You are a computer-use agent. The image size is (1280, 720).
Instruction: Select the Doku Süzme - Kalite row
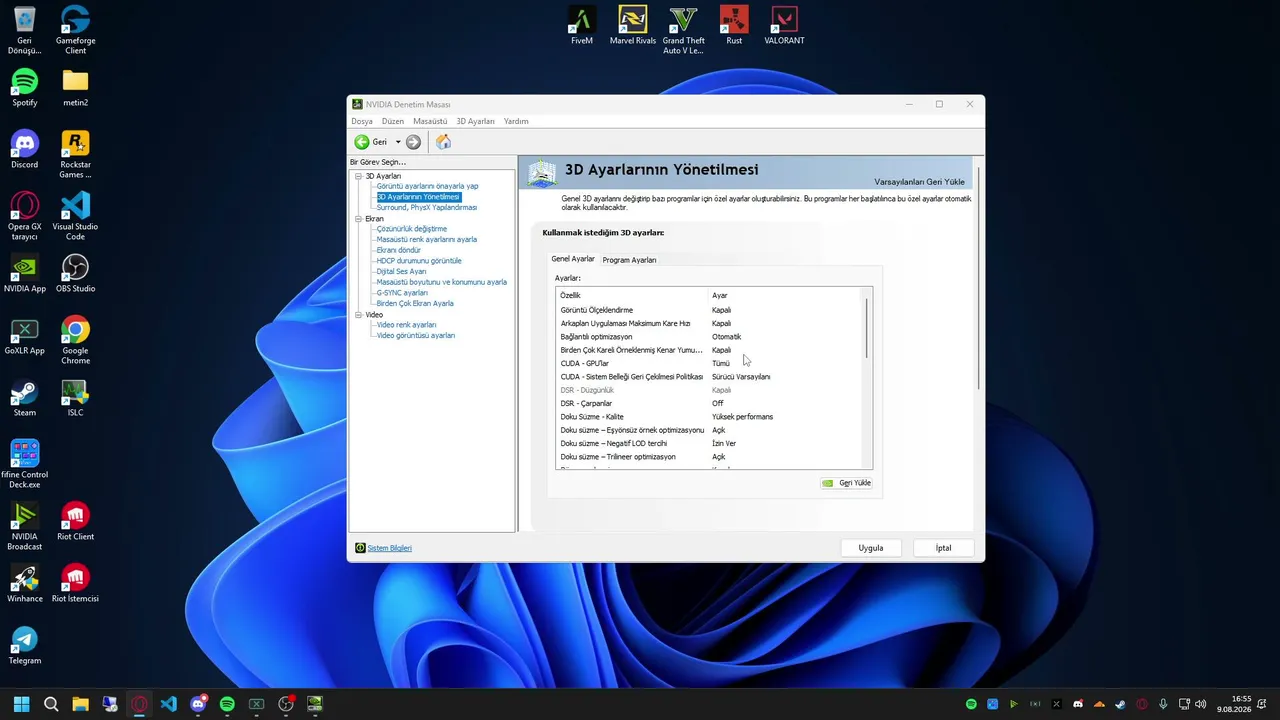710,416
